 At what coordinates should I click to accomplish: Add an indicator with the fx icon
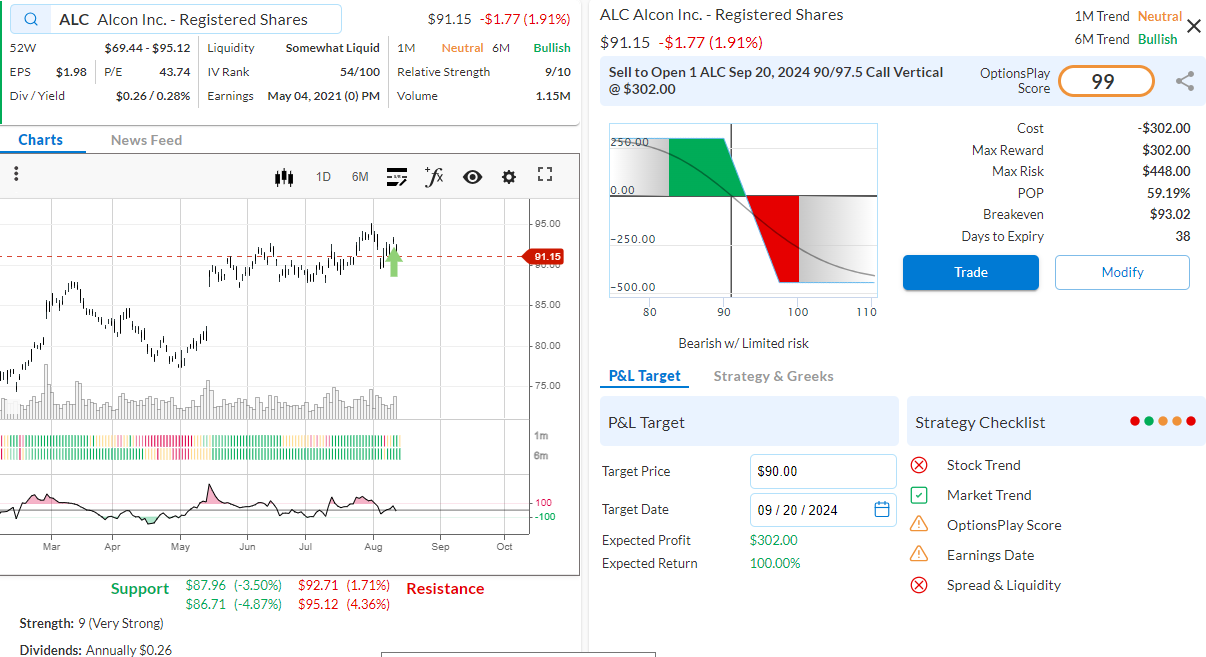coord(434,176)
